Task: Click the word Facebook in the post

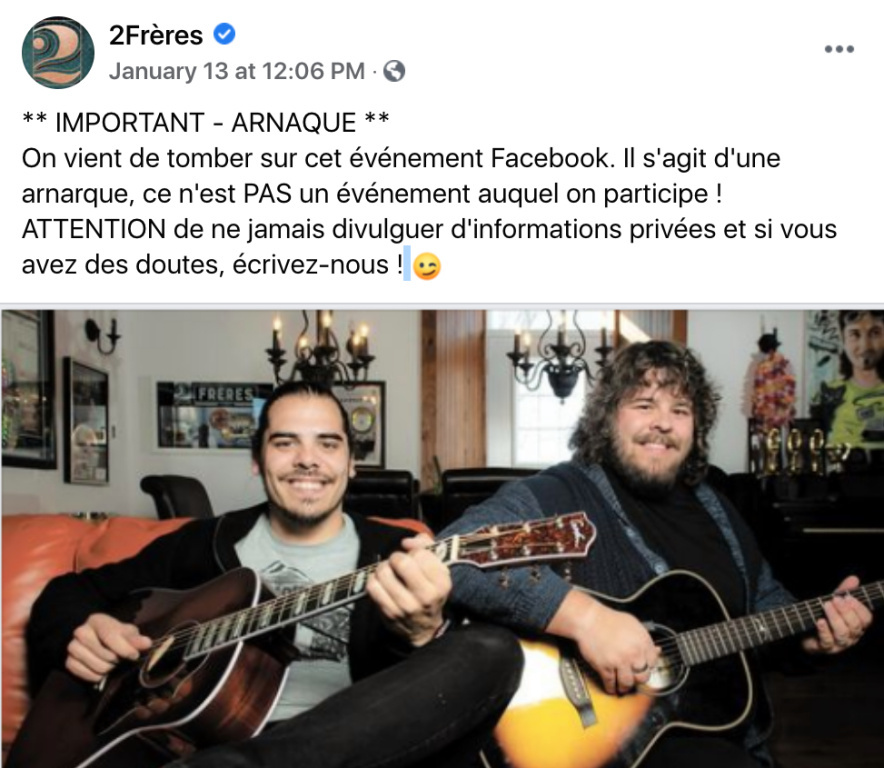Action: click(550, 158)
